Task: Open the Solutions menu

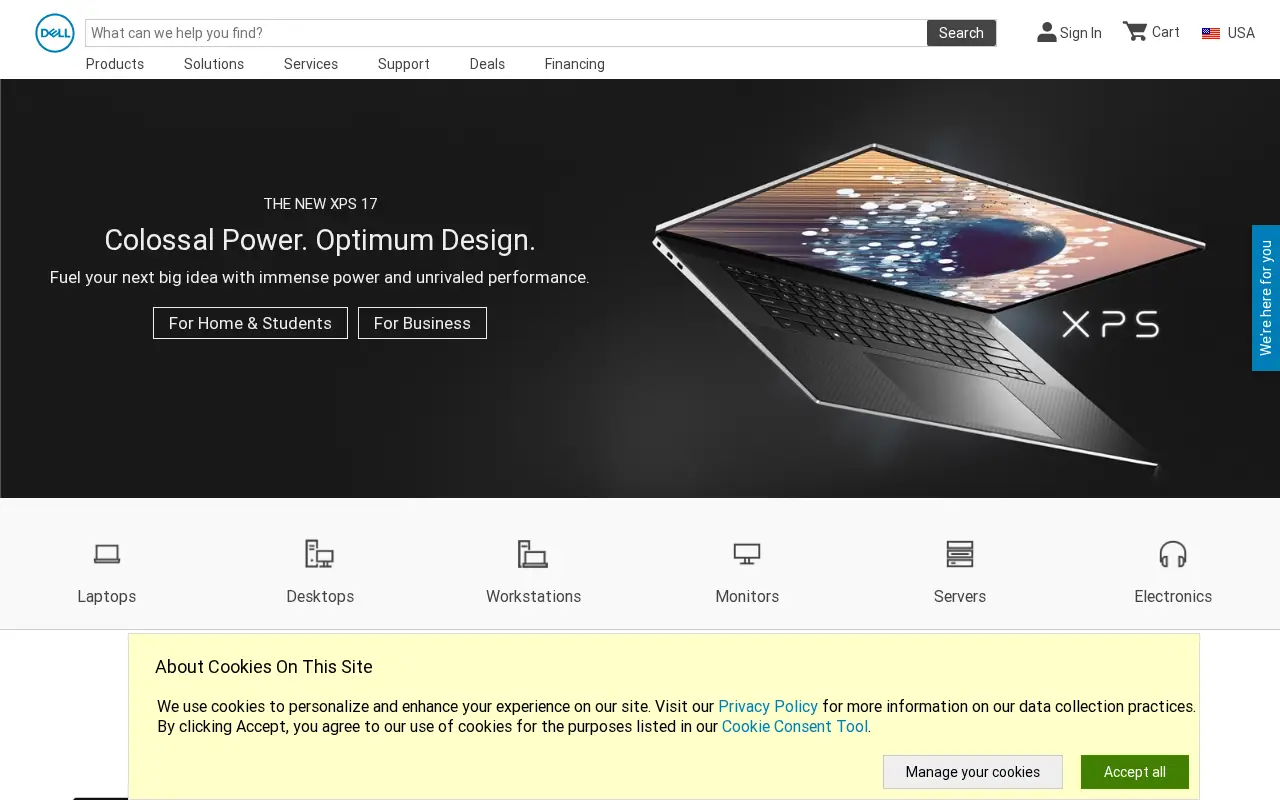Action: (214, 64)
